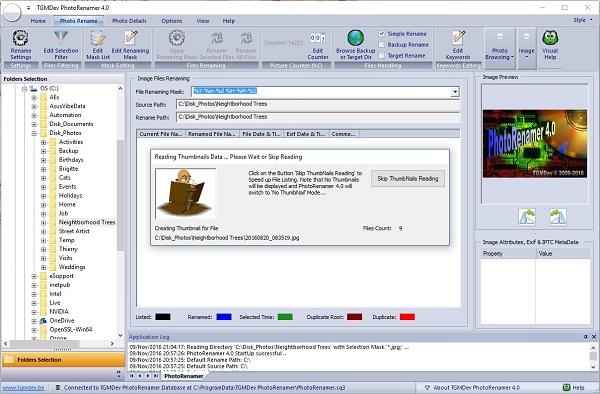Click the Renamed blue color swatch
The width and height of the screenshot is (600, 394).
click(224, 317)
